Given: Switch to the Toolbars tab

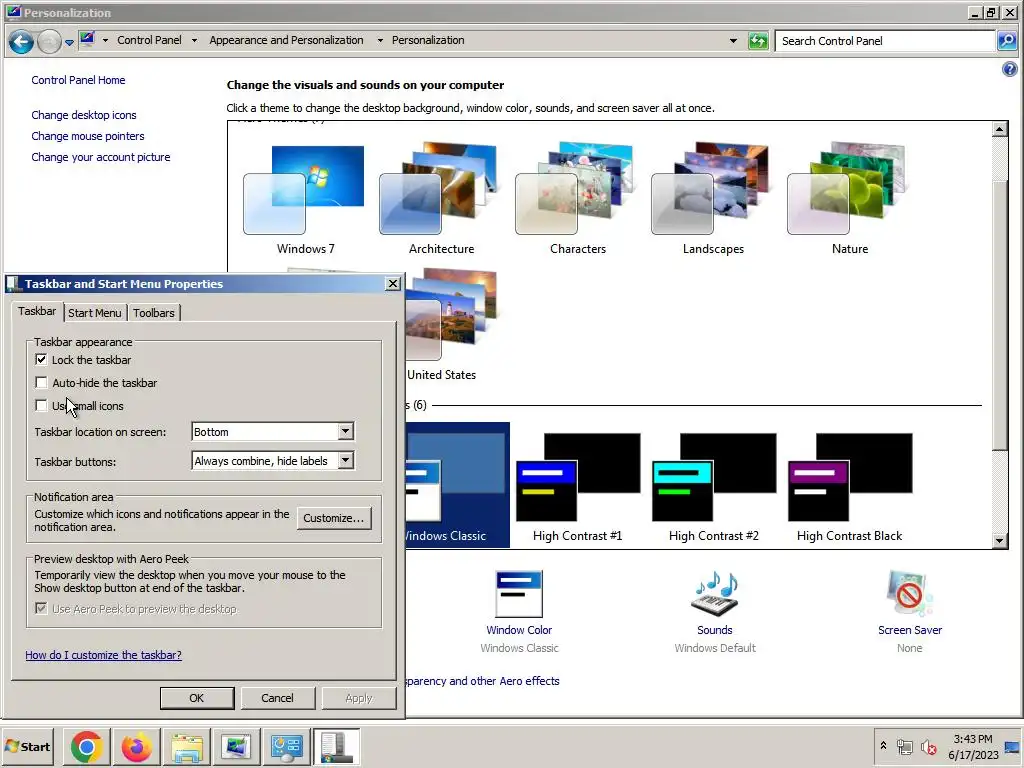Looking at the screenshot, I should pyautogui.click(x=153, y=313).
